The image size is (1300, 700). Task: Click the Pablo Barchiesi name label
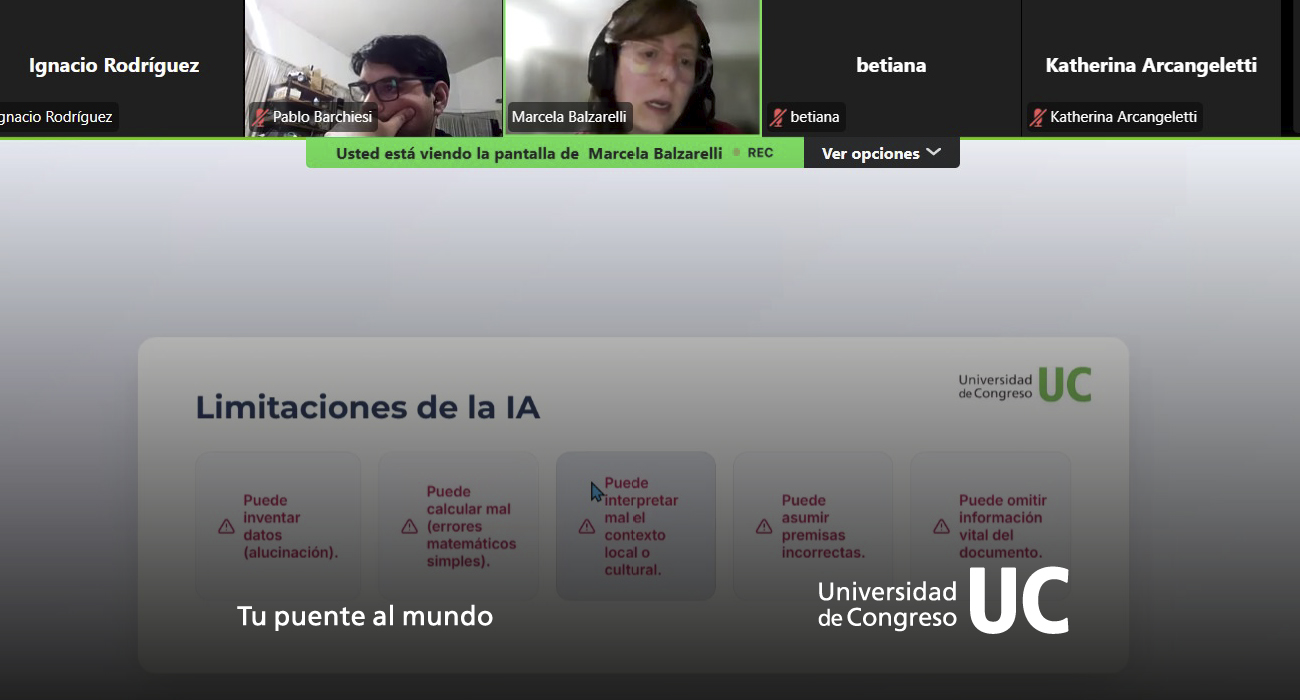pos(313,117)
